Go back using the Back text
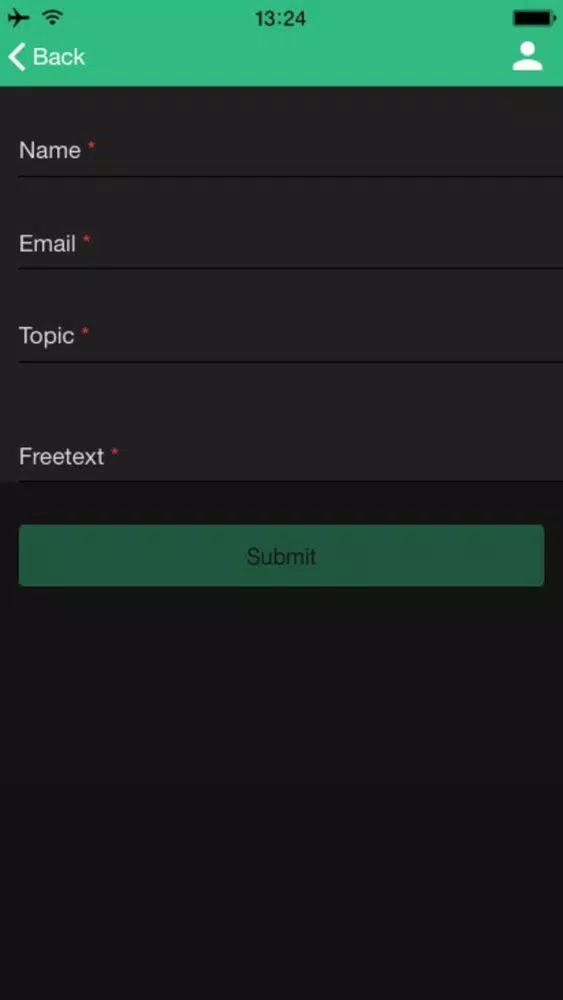The width and height of the screenshot is (563, 1000). [59, 57]
